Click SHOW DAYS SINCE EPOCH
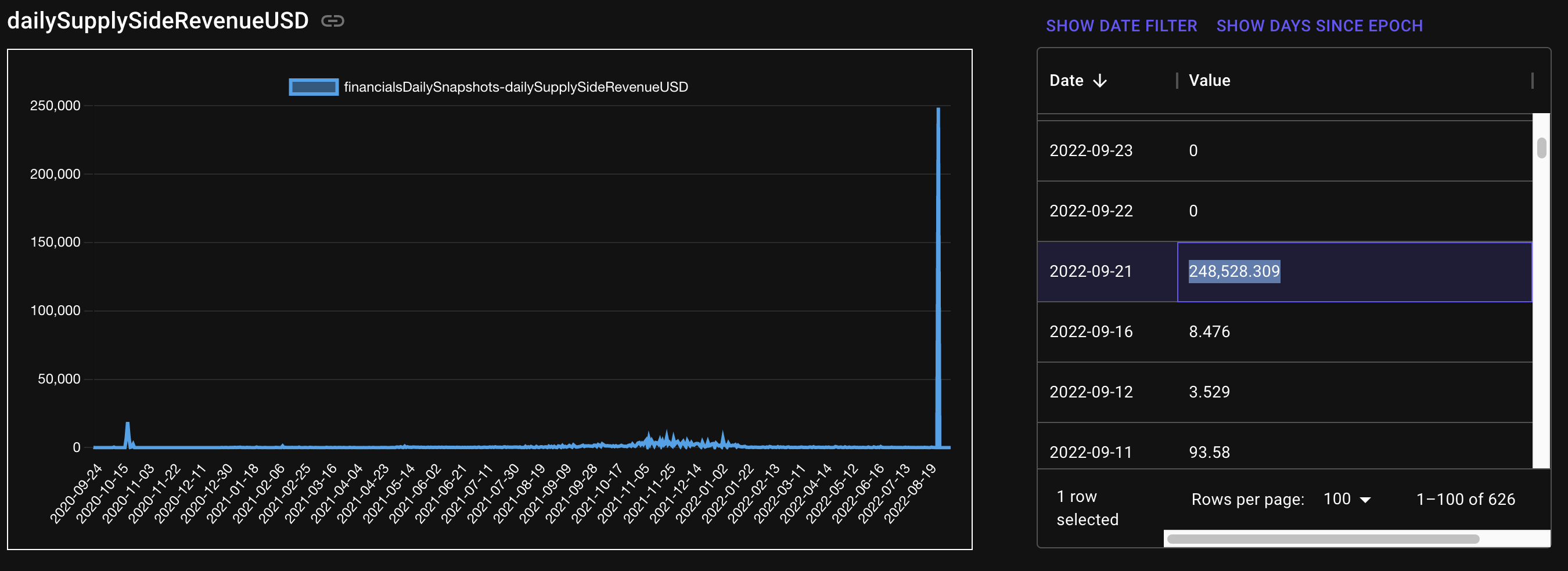Screen dimensions: 1568x571 (1318, 25)
